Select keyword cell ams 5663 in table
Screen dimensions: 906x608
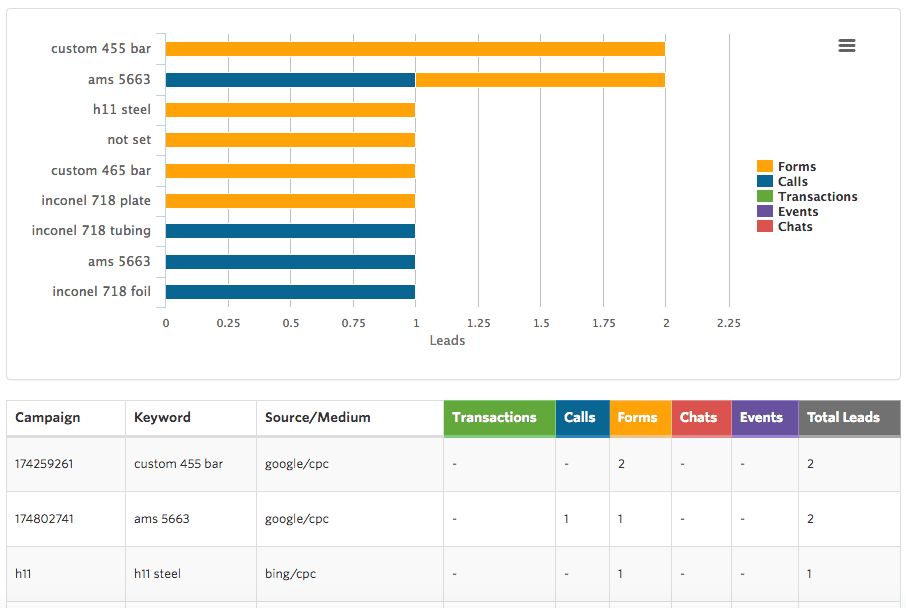click(x=191, y=519)
